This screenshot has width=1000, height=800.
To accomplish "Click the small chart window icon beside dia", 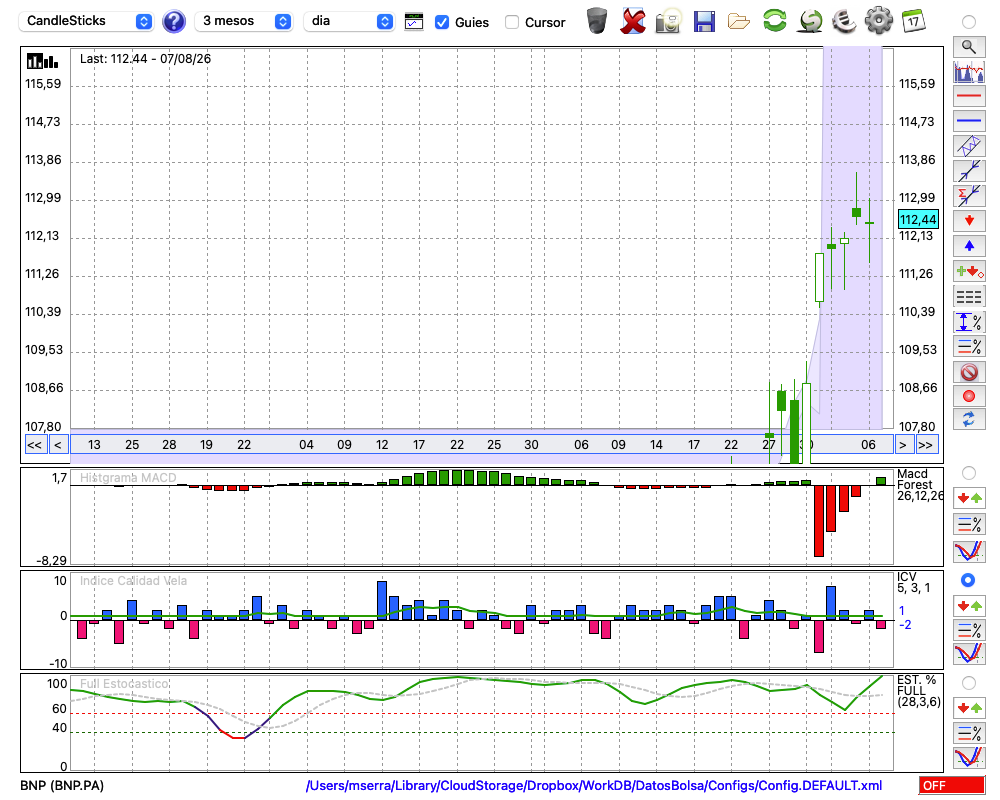I will (x=414, y=22).
